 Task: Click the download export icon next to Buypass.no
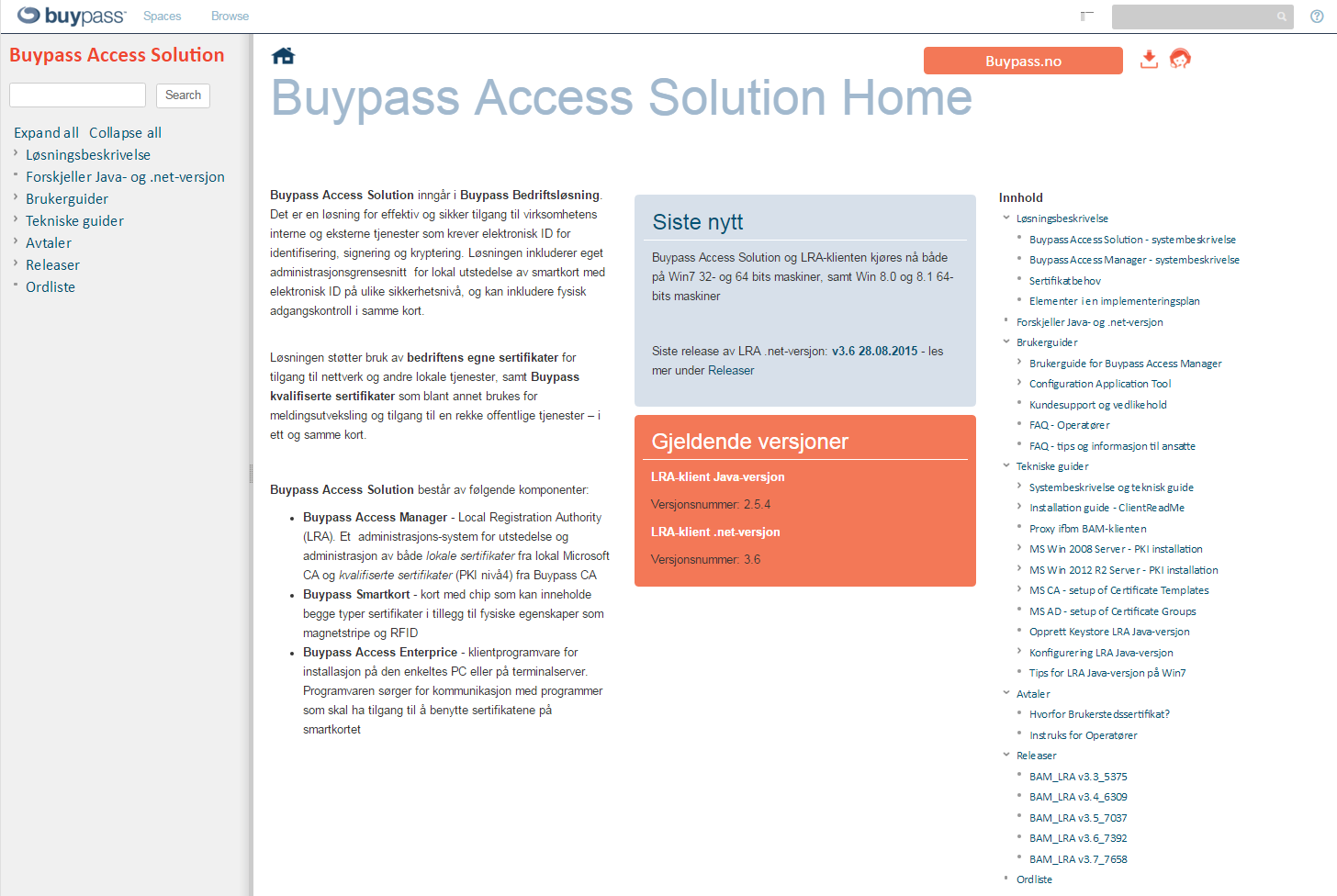click(x=1149, y=60)
